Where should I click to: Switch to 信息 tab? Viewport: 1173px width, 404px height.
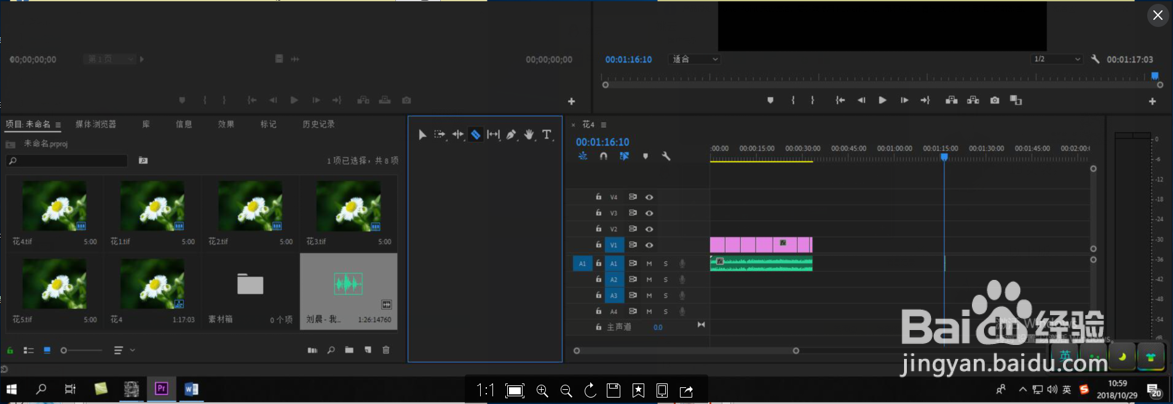point(184,124)
